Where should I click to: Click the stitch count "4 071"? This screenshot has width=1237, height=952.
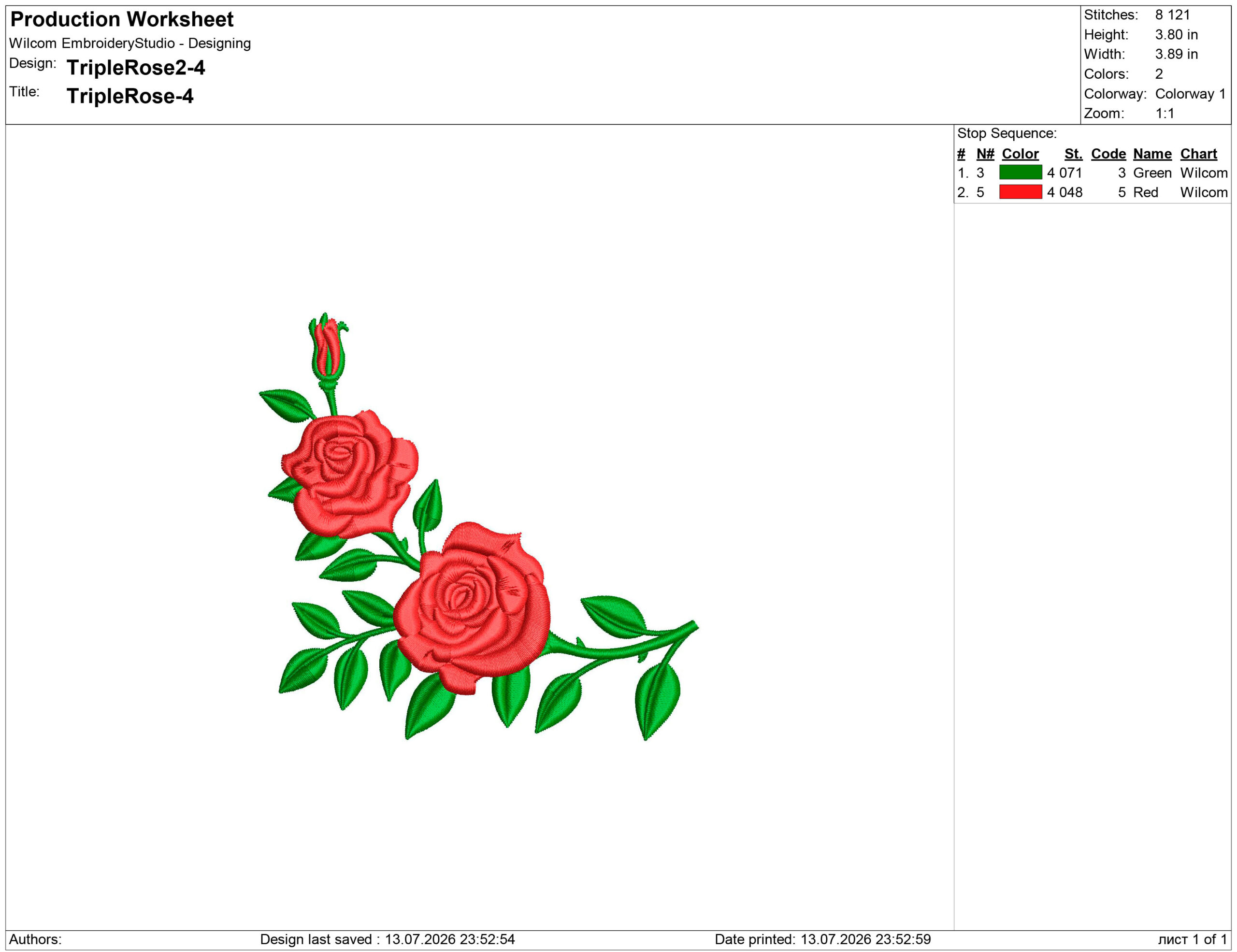pos(1064,173)
